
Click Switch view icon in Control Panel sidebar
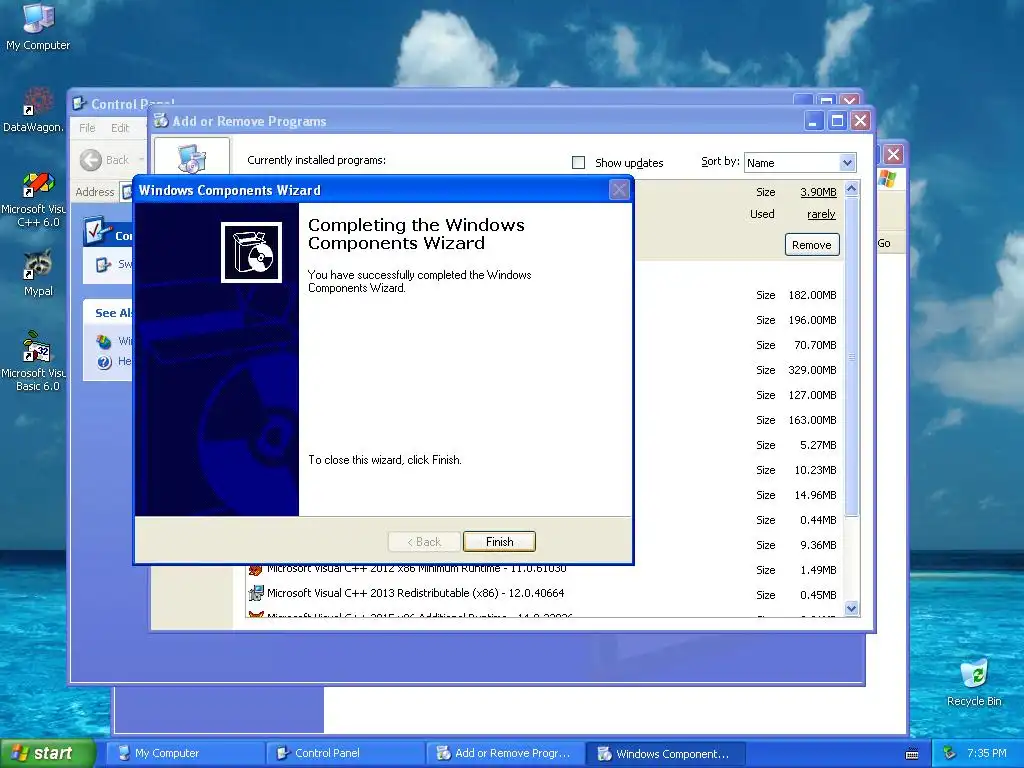tap(103, 264)
